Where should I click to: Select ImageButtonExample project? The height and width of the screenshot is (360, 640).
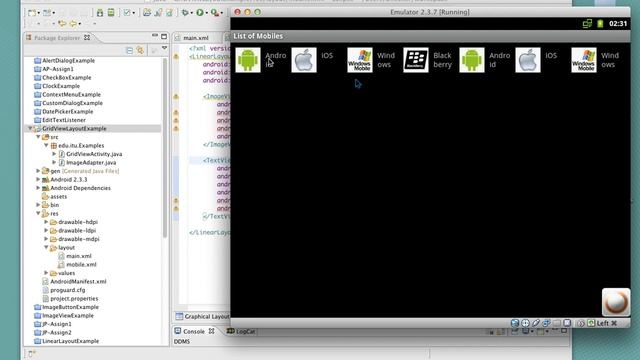[70, 307]
